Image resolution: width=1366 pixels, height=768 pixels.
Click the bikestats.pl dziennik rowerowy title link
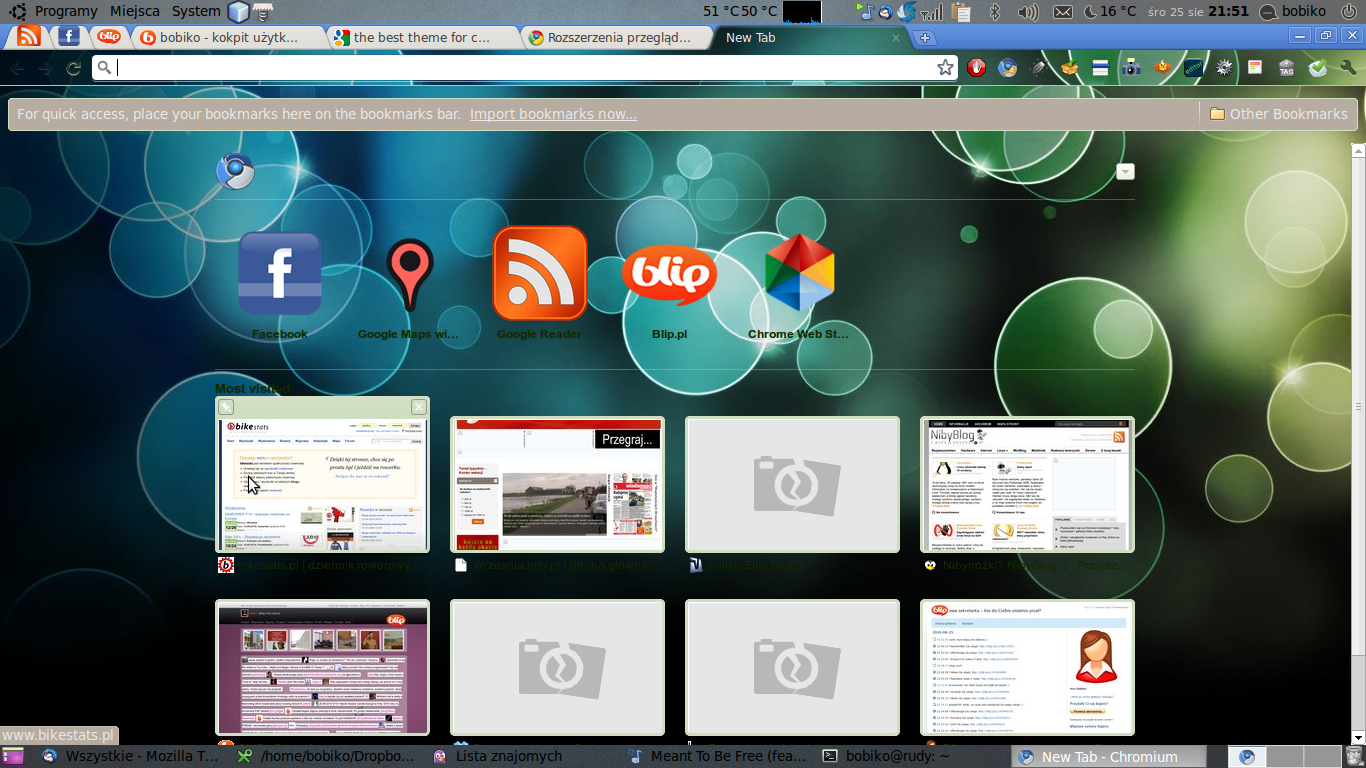click(x=324, y=565)
